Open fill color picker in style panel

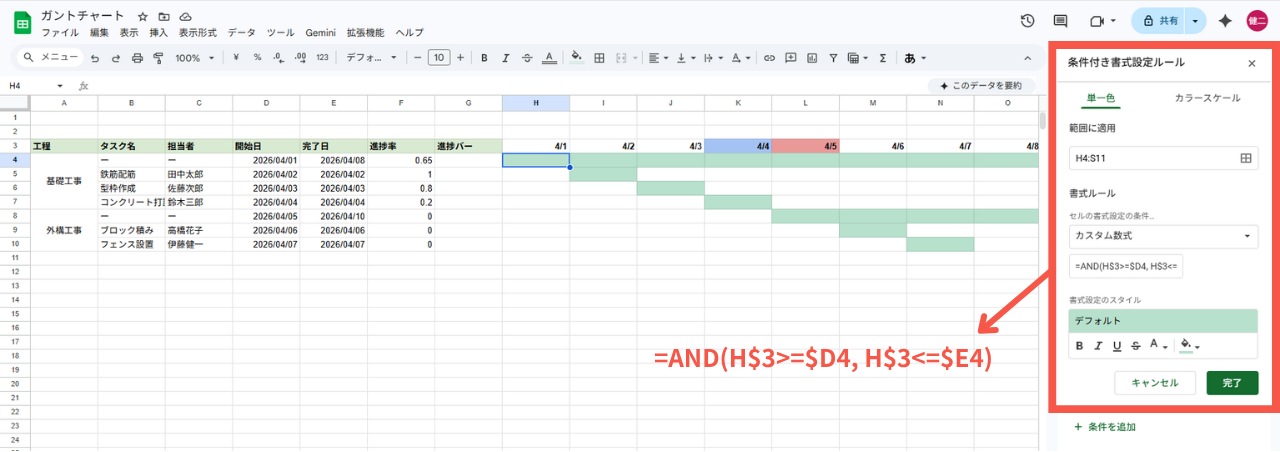[x=1189, y=346]
